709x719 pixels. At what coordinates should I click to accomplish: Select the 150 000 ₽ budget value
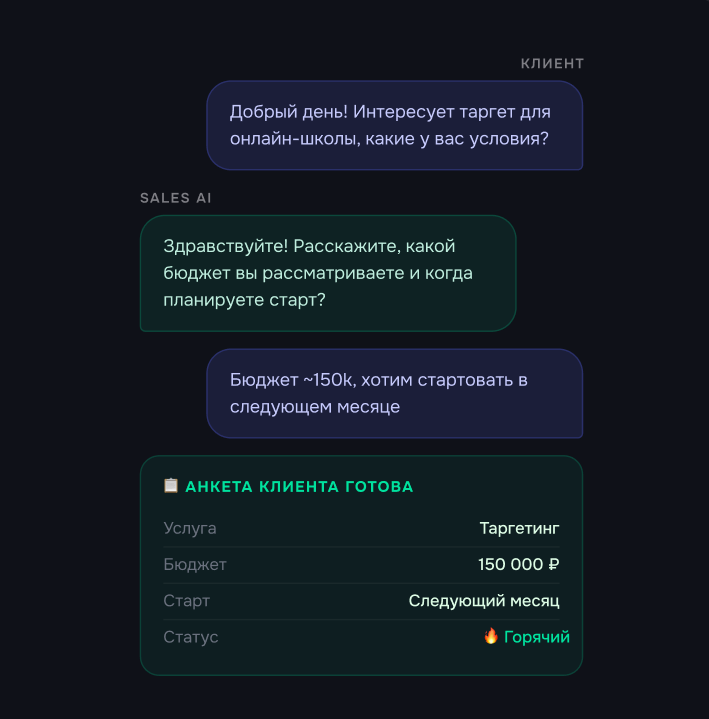point(518,565)
